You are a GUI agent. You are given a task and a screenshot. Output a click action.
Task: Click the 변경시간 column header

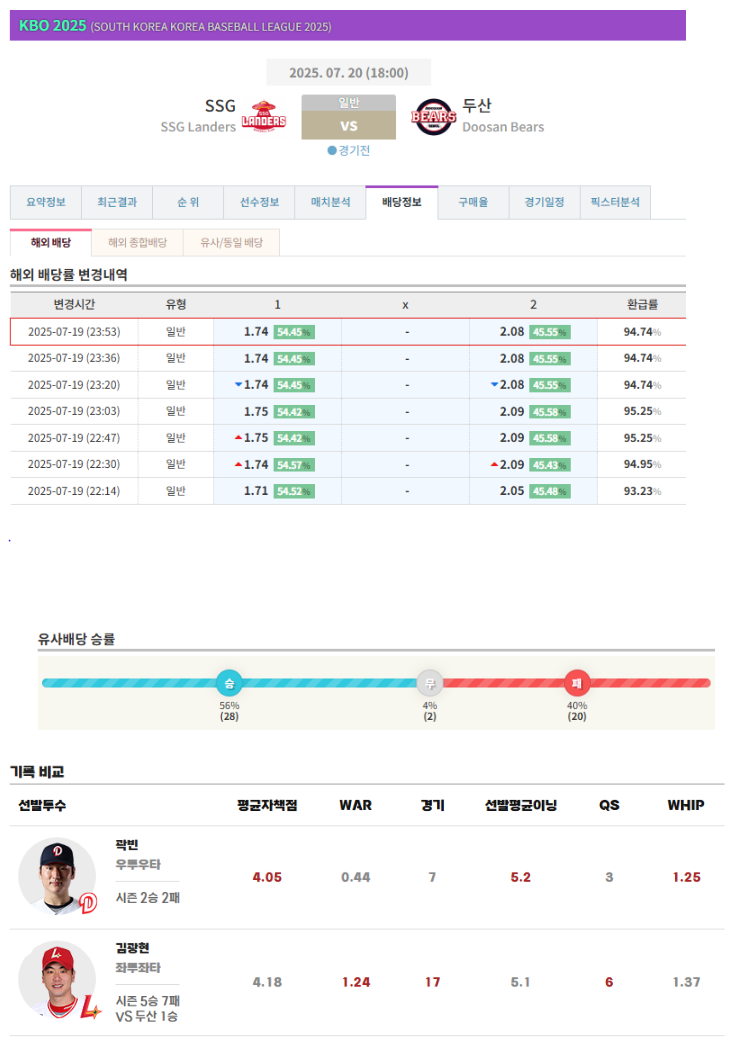pos(74,305)
